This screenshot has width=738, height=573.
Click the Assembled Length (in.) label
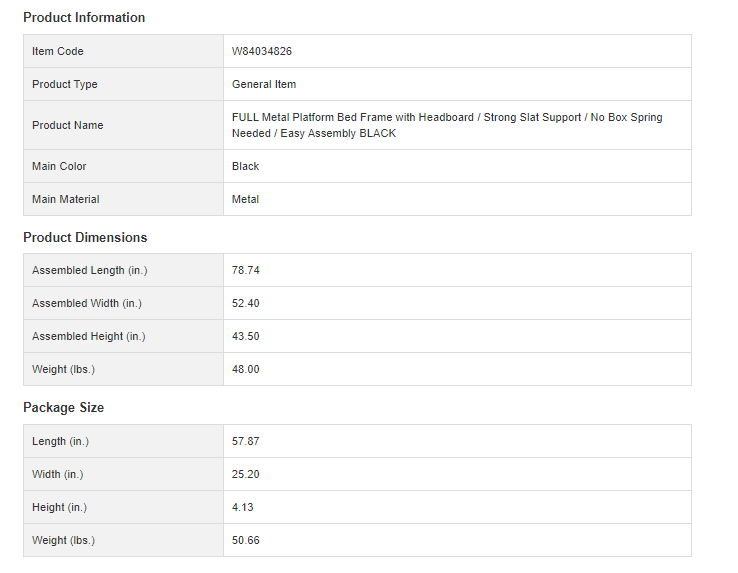tap(88, 270)
